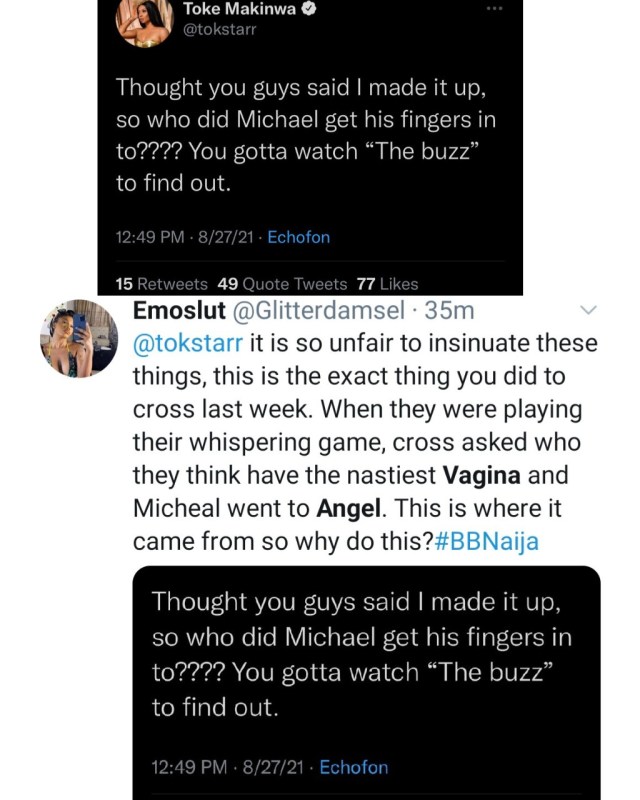Image resolution: width=640 pixels, height=800 pixels.
Task: Open Emoslut's profile avatar
Action: (79, 338)
